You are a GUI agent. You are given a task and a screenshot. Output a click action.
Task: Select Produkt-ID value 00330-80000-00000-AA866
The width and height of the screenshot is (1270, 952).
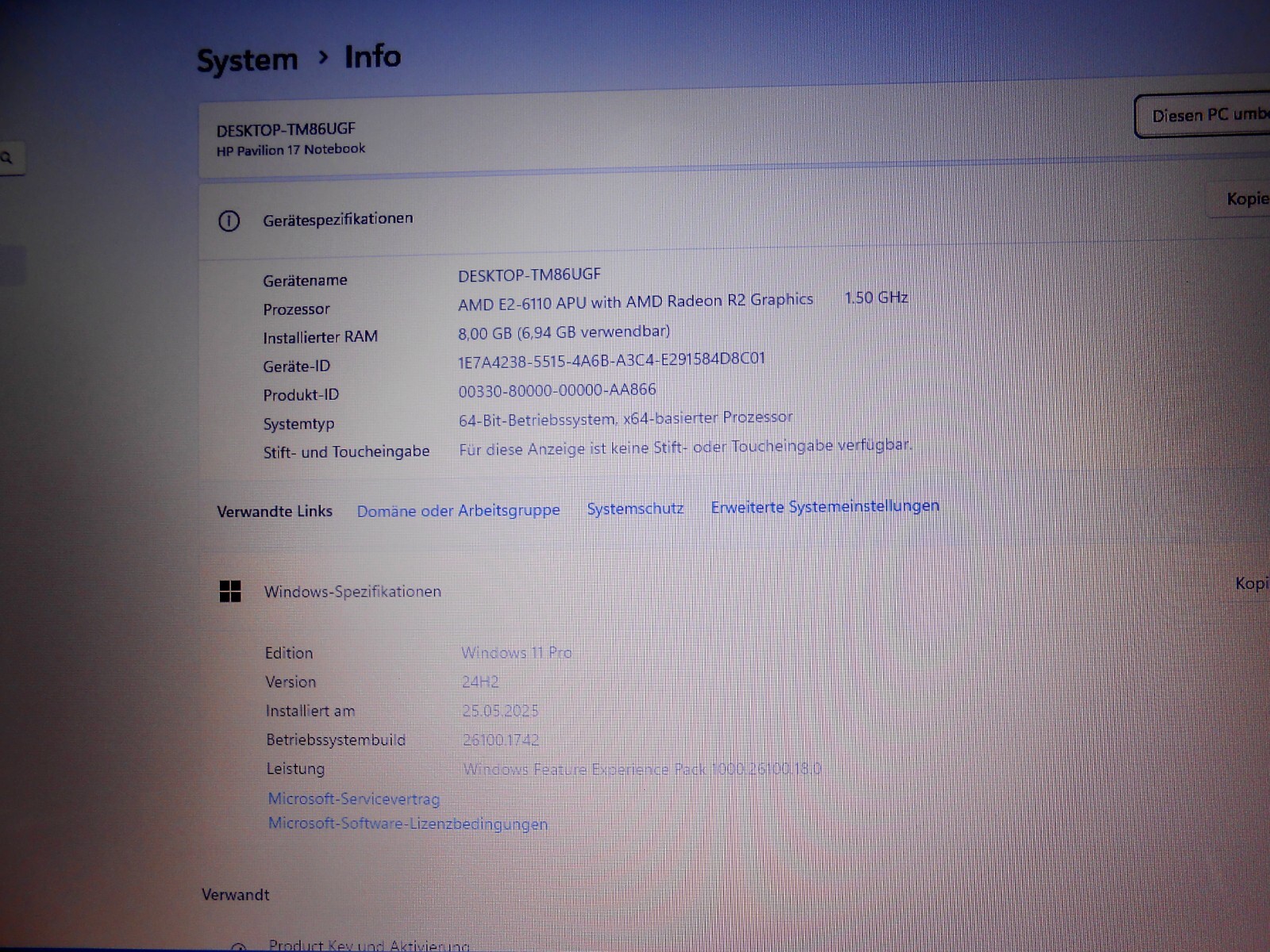pos(557,390)
